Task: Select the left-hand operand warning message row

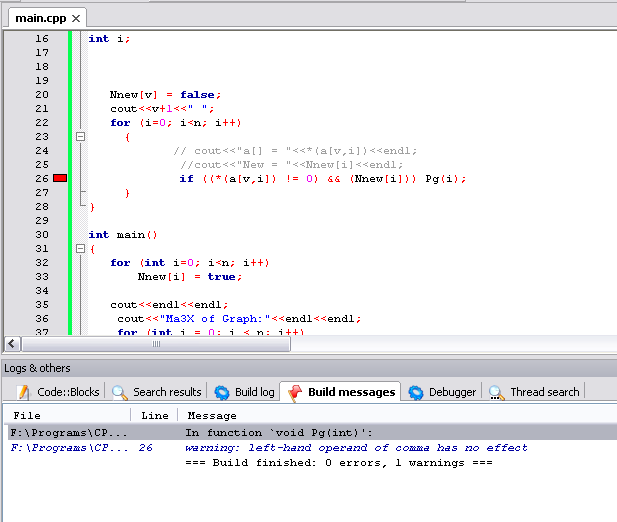Action: point(356,448)
